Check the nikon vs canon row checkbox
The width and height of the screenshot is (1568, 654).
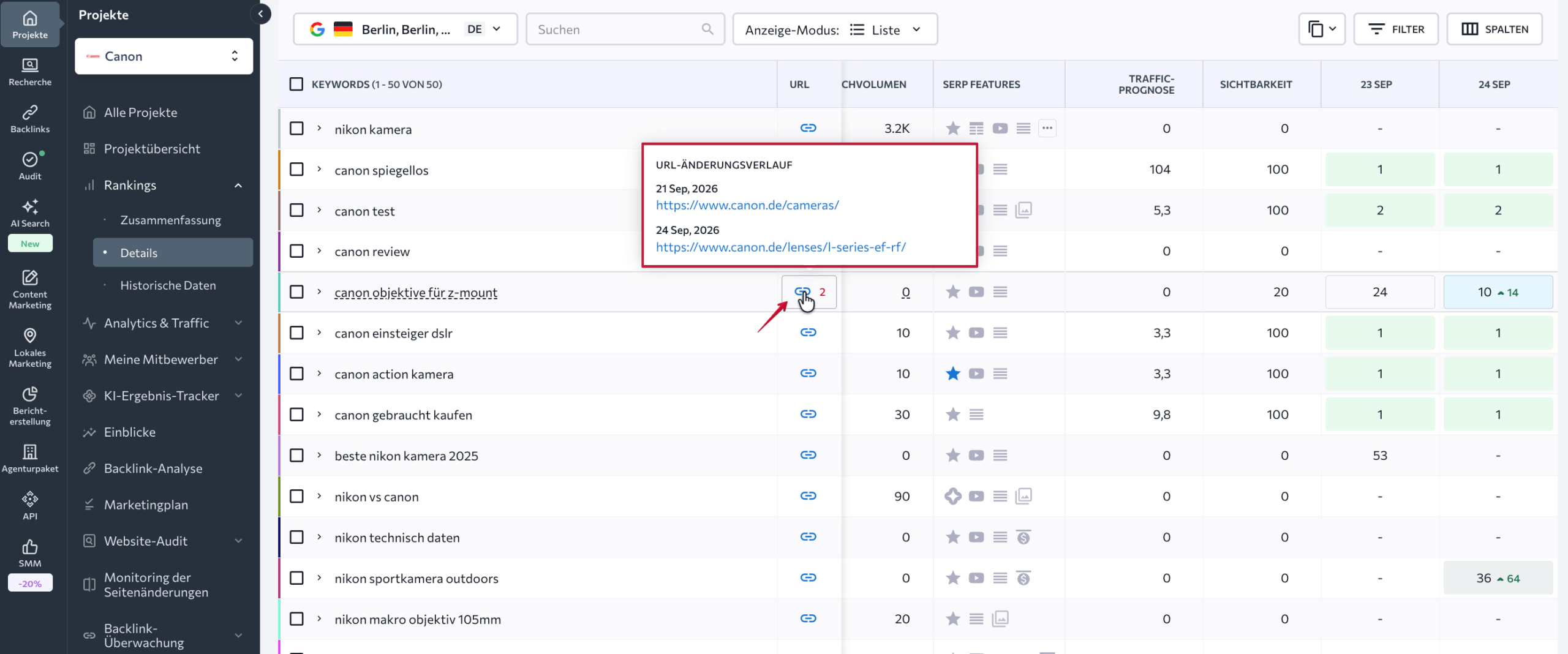(296, 496)
